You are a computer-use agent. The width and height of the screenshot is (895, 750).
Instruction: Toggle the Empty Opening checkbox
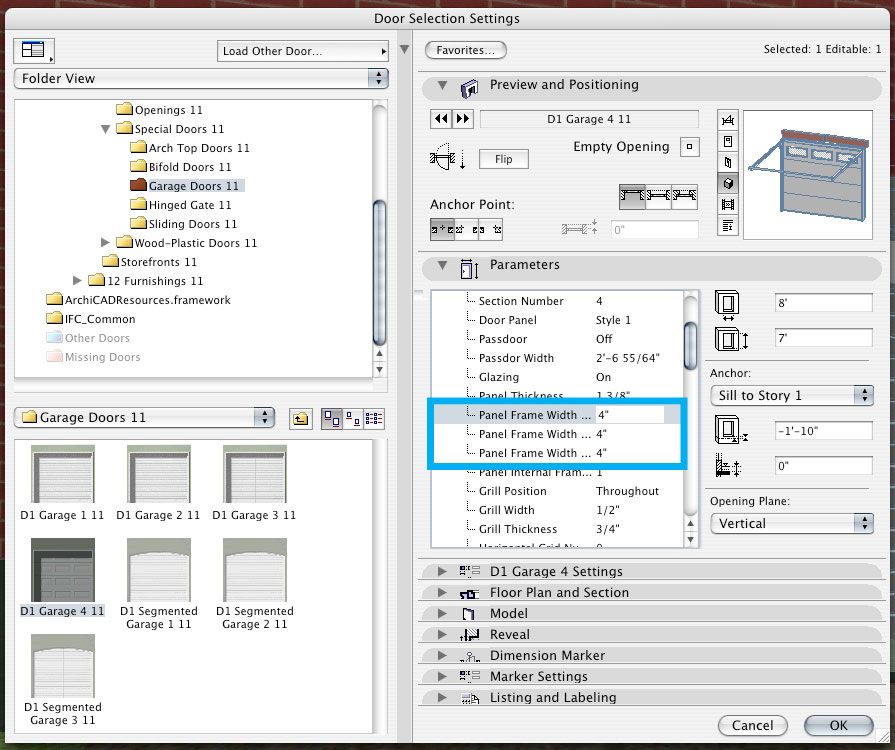tap(688, 148)
